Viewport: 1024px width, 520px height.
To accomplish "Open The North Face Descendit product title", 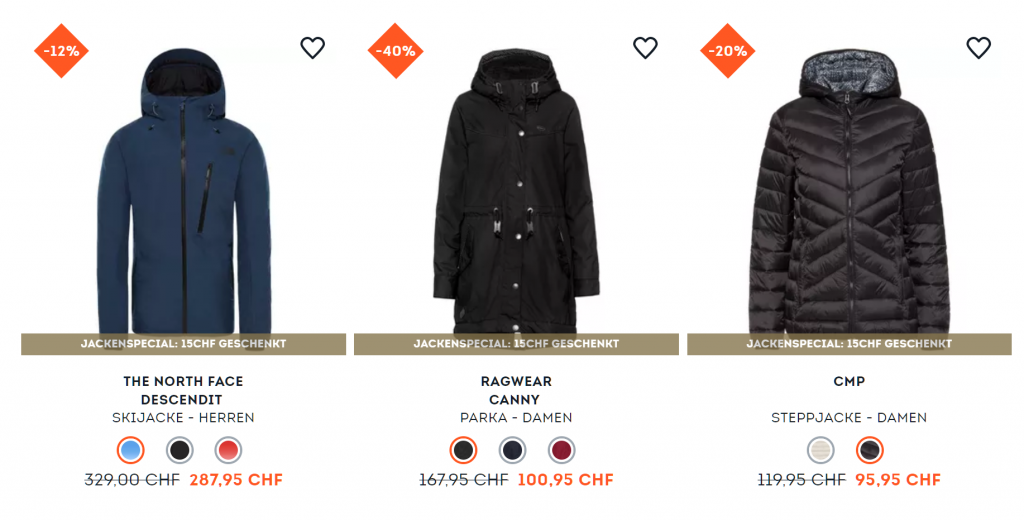I will point(183,390).
